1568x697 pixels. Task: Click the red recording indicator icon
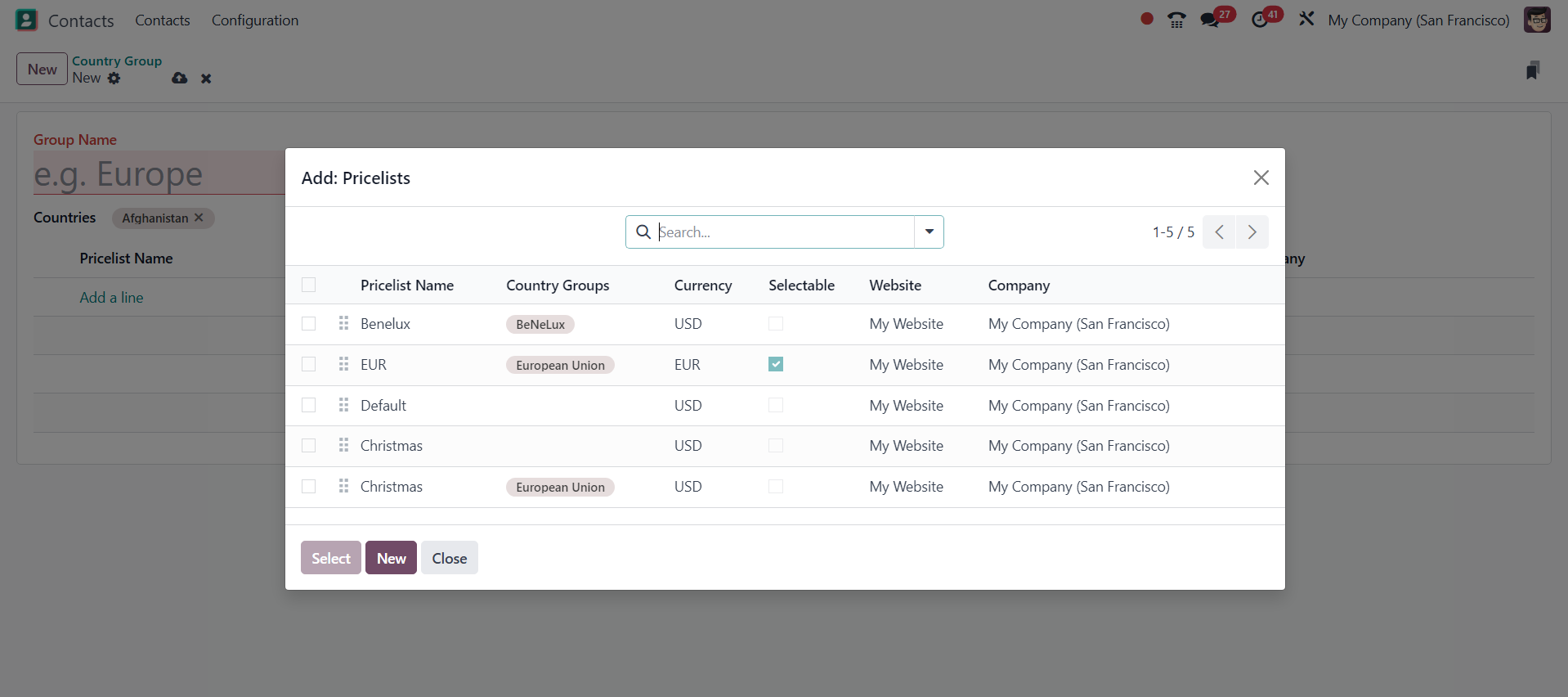pyautogui.click(x=1147, y=19)
